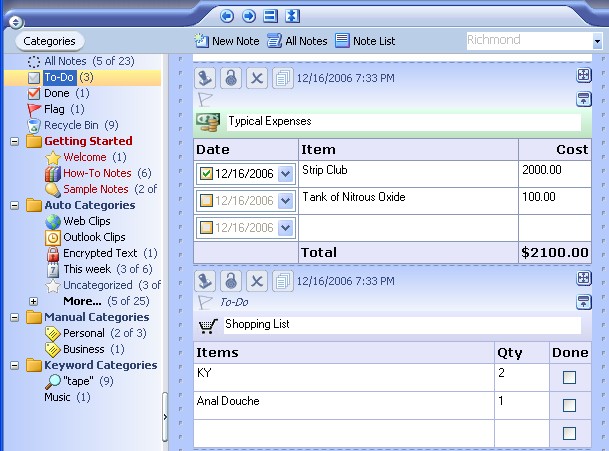
Task: Click the flag icon under Typical Expenses toolbar
Action: pyautogui.click(x=205, y=99)
